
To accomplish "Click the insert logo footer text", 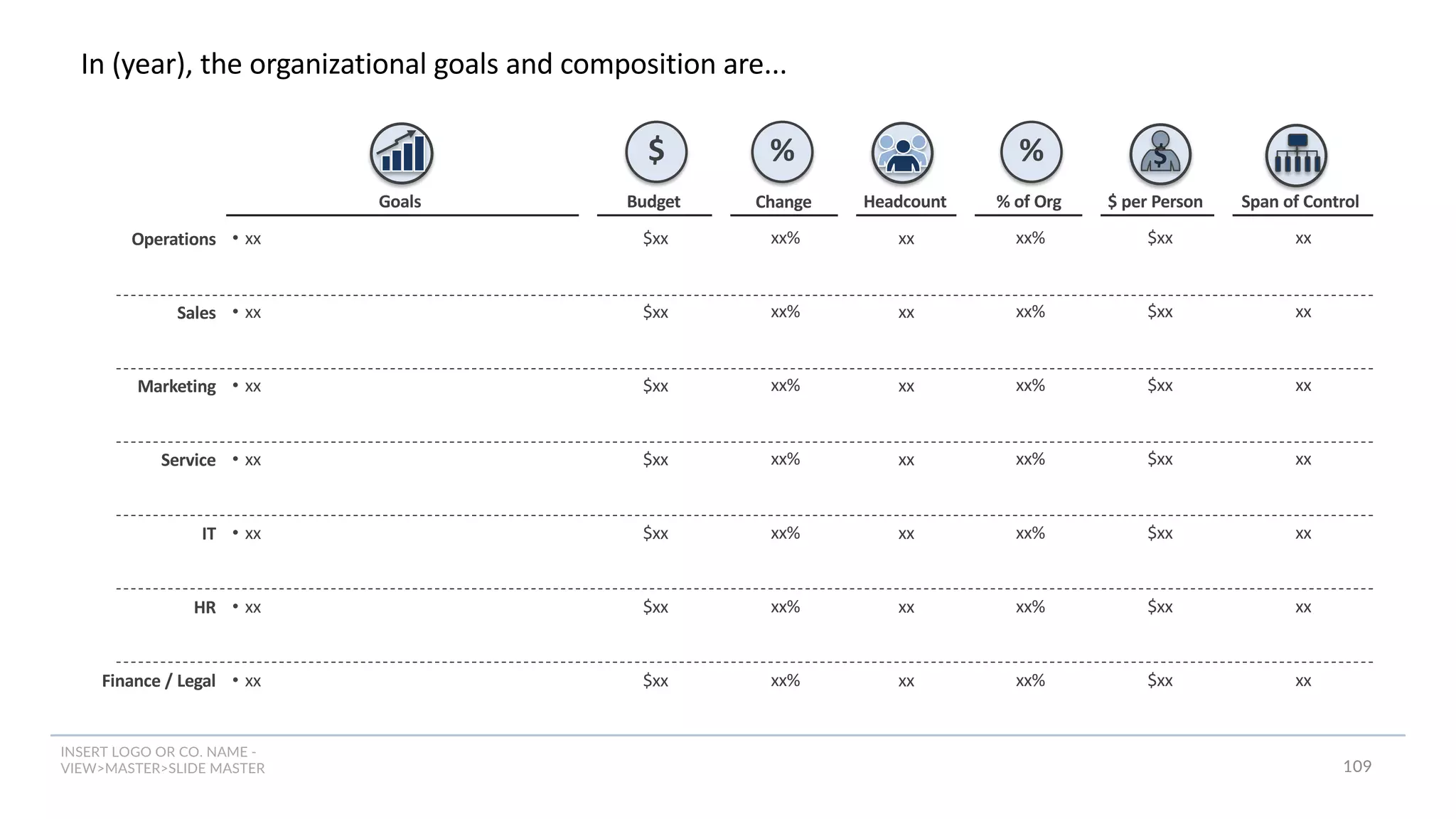I will 163,760.
